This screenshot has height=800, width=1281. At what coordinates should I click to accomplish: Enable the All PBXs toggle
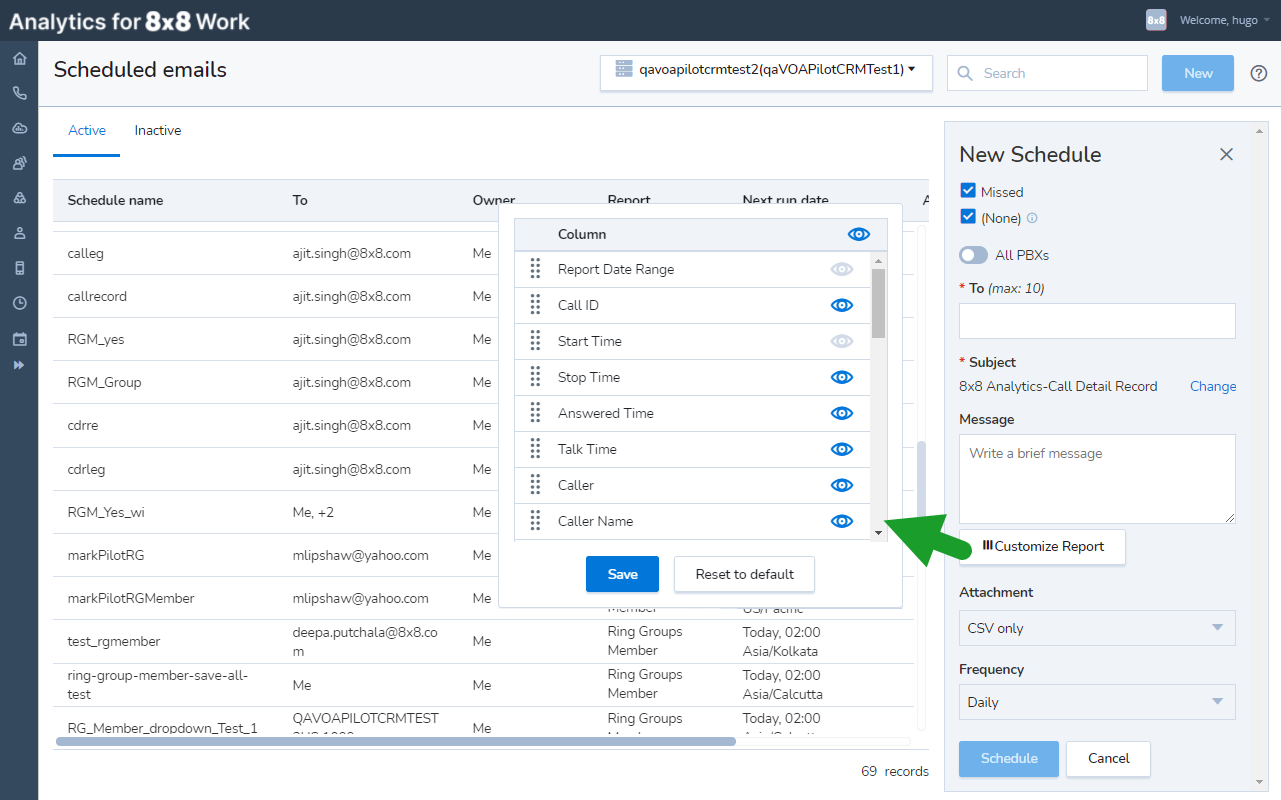[x=972, y=254]
